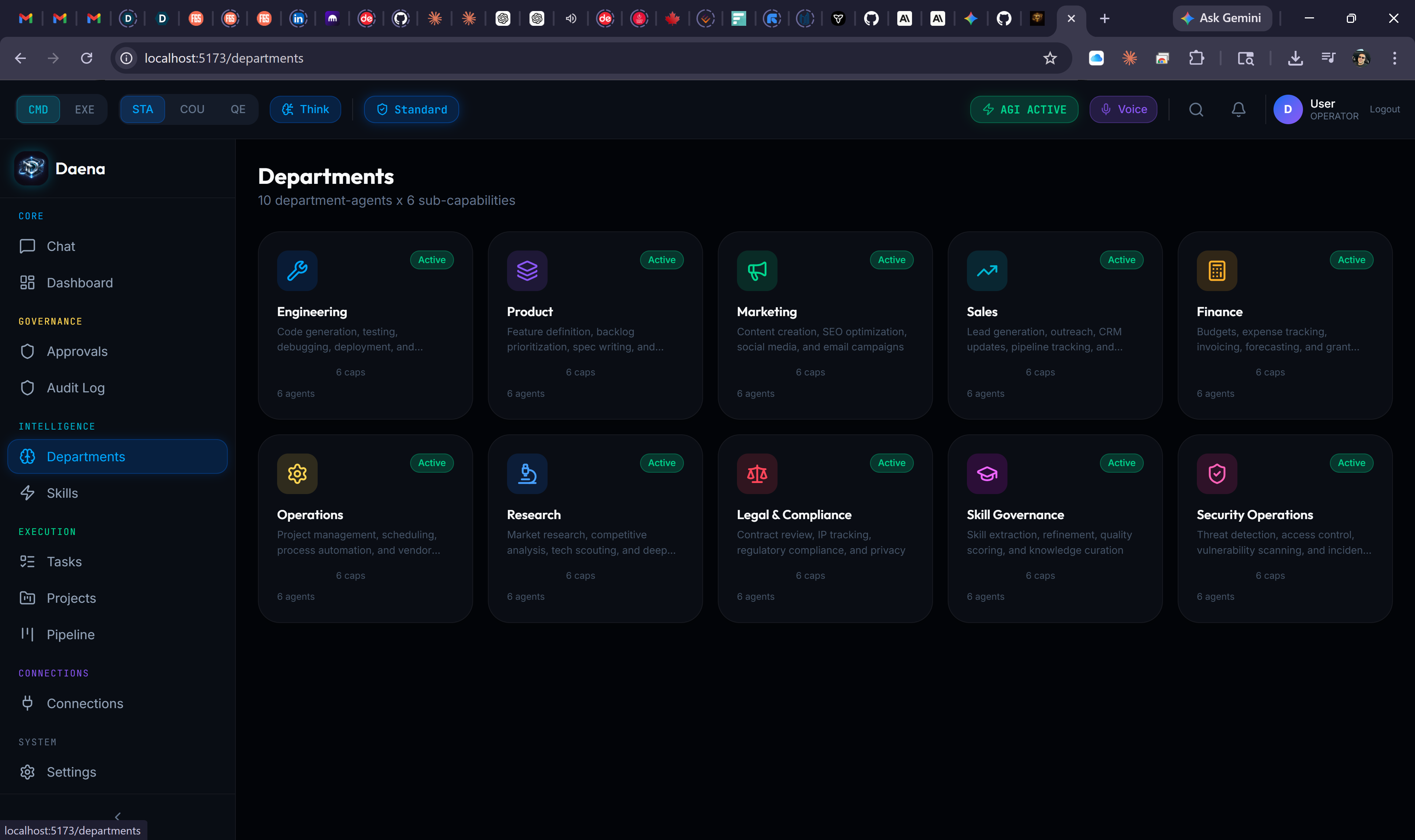Toggle Voice input on

click(1123, 109)
